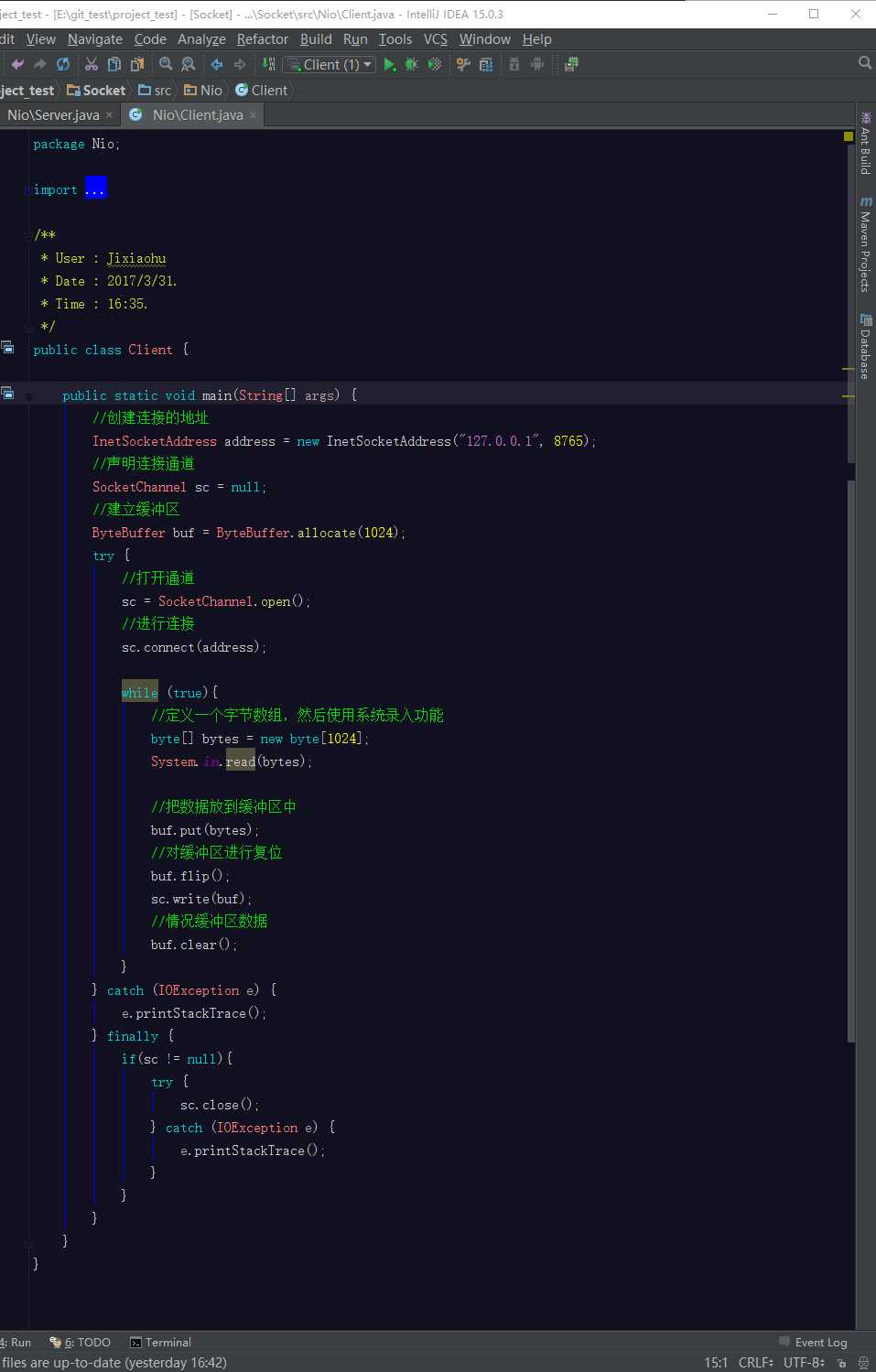Run with Coverage icon

tap(435, 64)
